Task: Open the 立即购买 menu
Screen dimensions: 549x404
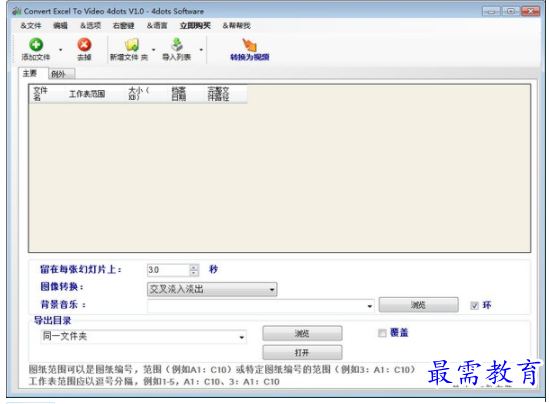Action: point(195,26)
